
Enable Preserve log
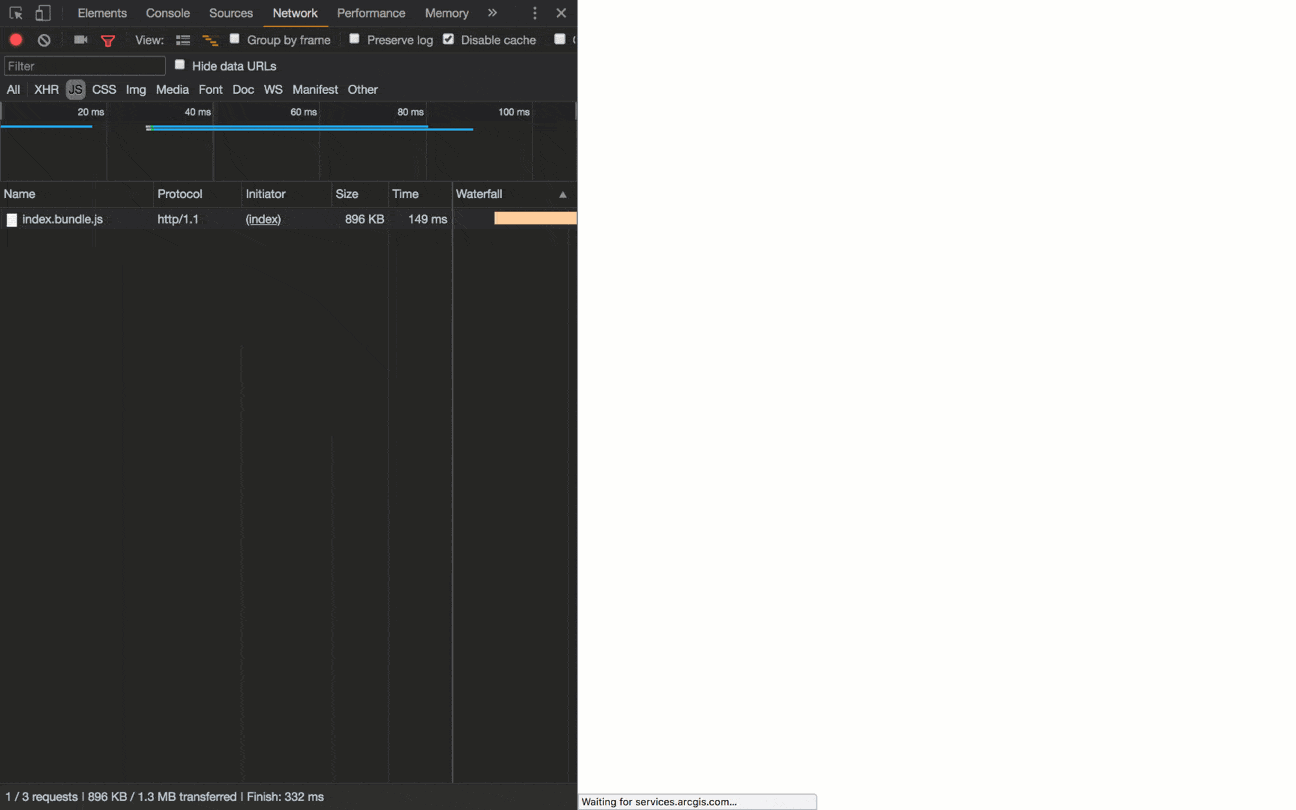click(x=354, y=39)
